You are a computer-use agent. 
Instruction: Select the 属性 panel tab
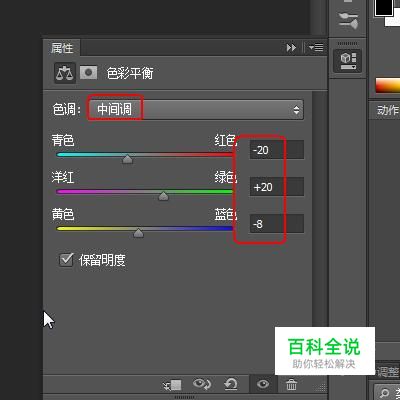pyautogui.click(x=62, y=48)
